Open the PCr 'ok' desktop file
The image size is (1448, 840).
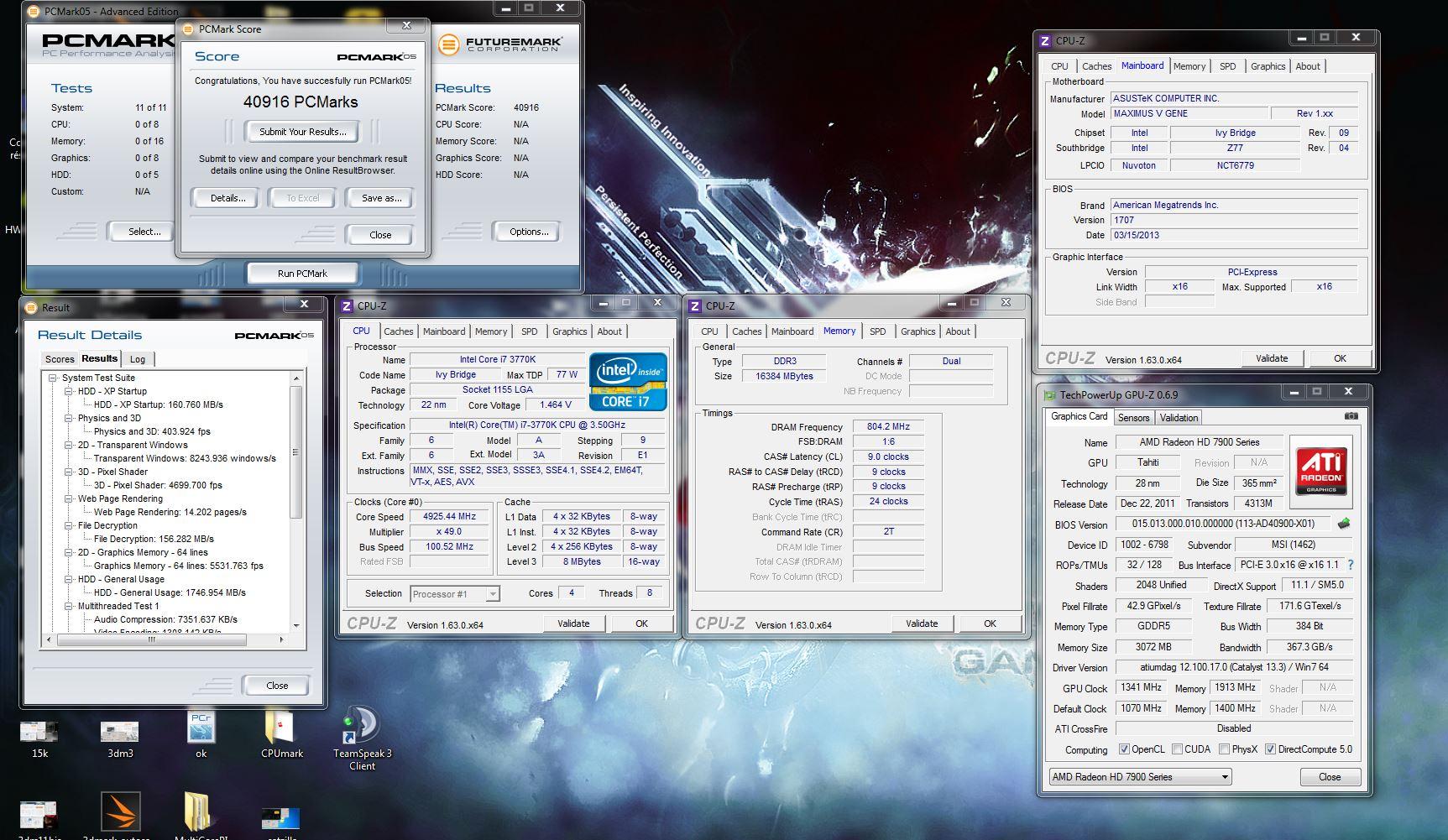(201, 728)
